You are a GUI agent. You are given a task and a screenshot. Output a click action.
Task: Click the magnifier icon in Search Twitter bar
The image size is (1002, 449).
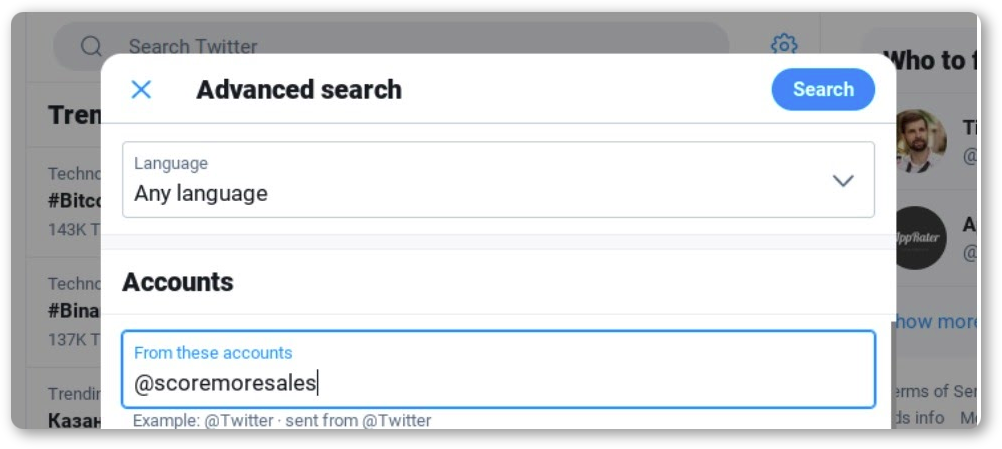[x=91, y=46]
